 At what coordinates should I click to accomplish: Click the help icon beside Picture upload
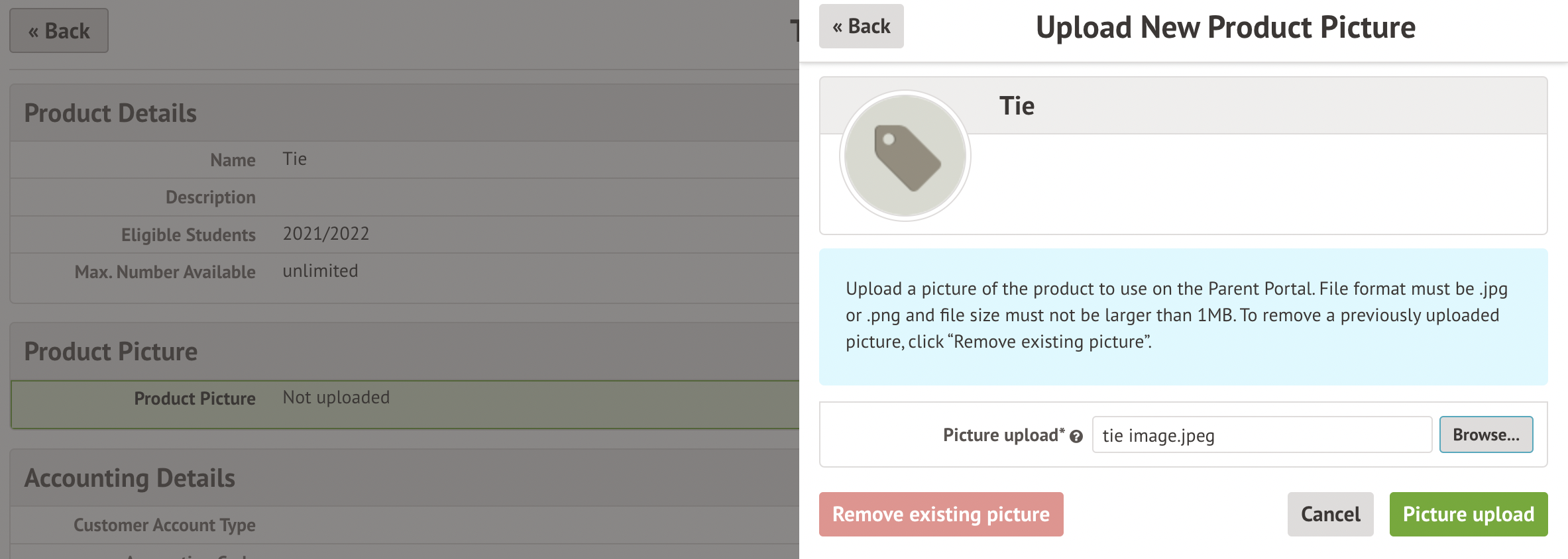pyautogui.click(x=1076, y=436)
